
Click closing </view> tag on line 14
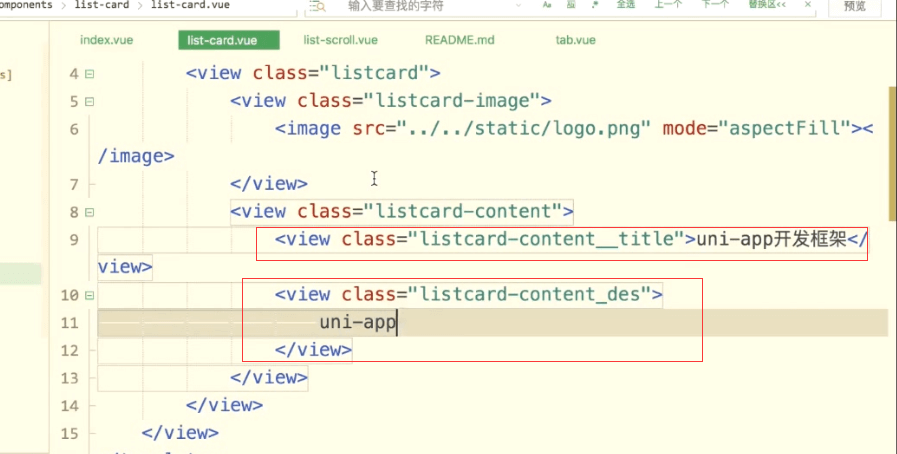224,405
